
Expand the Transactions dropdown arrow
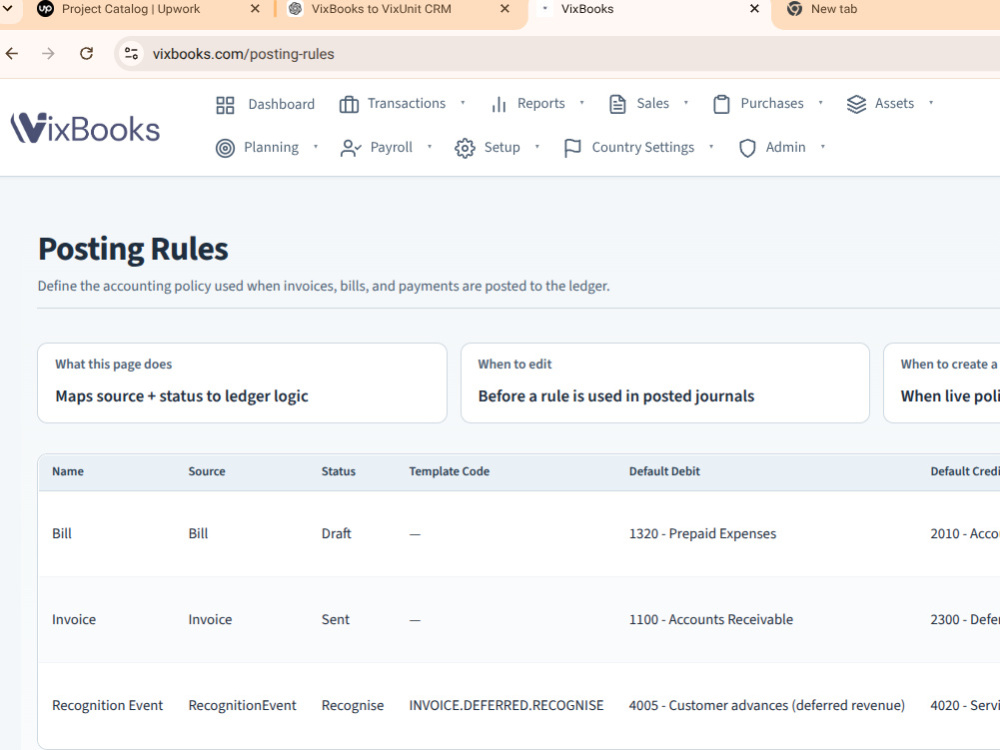463,103
